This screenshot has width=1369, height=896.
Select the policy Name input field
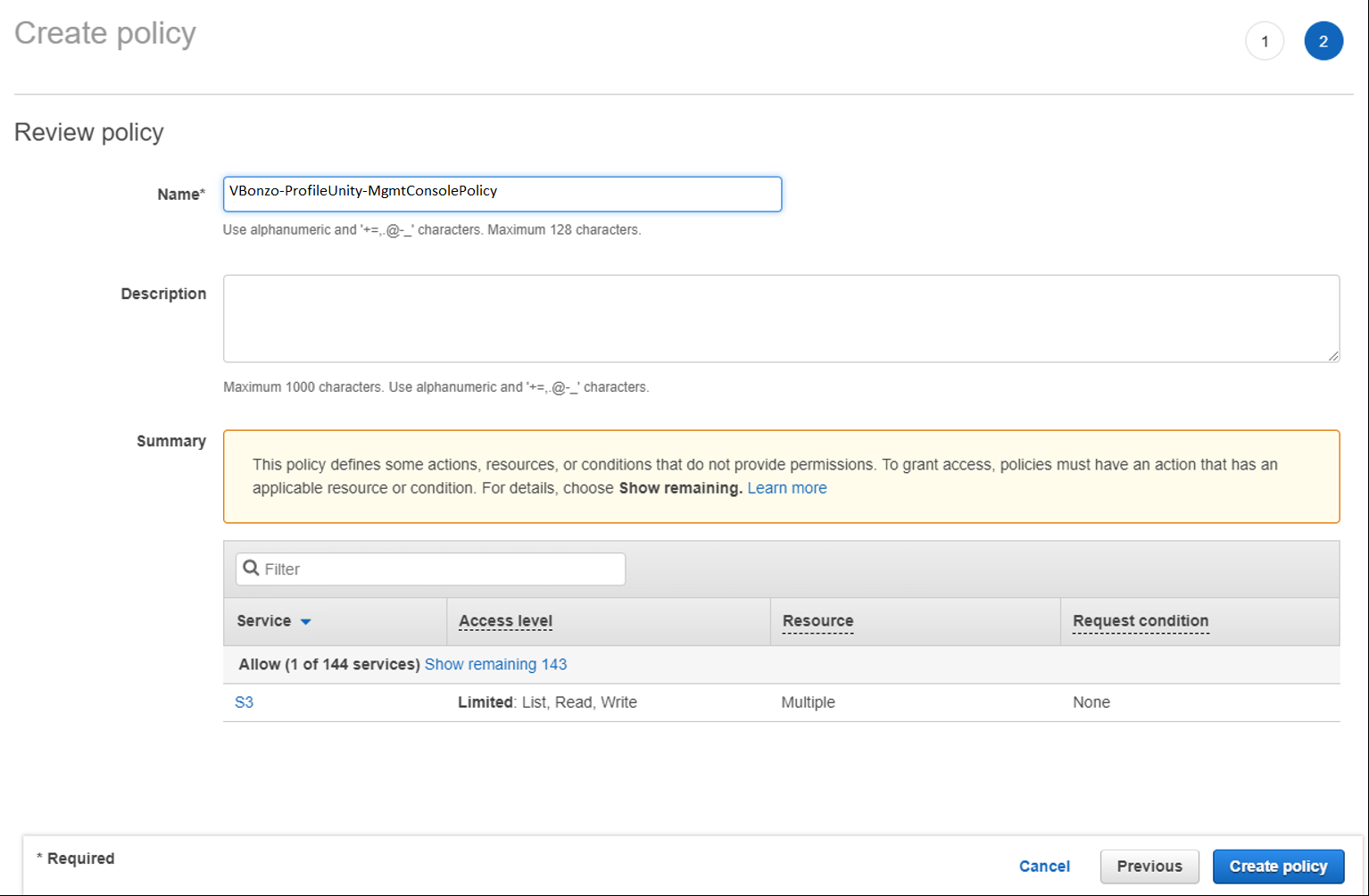(502, 194)
